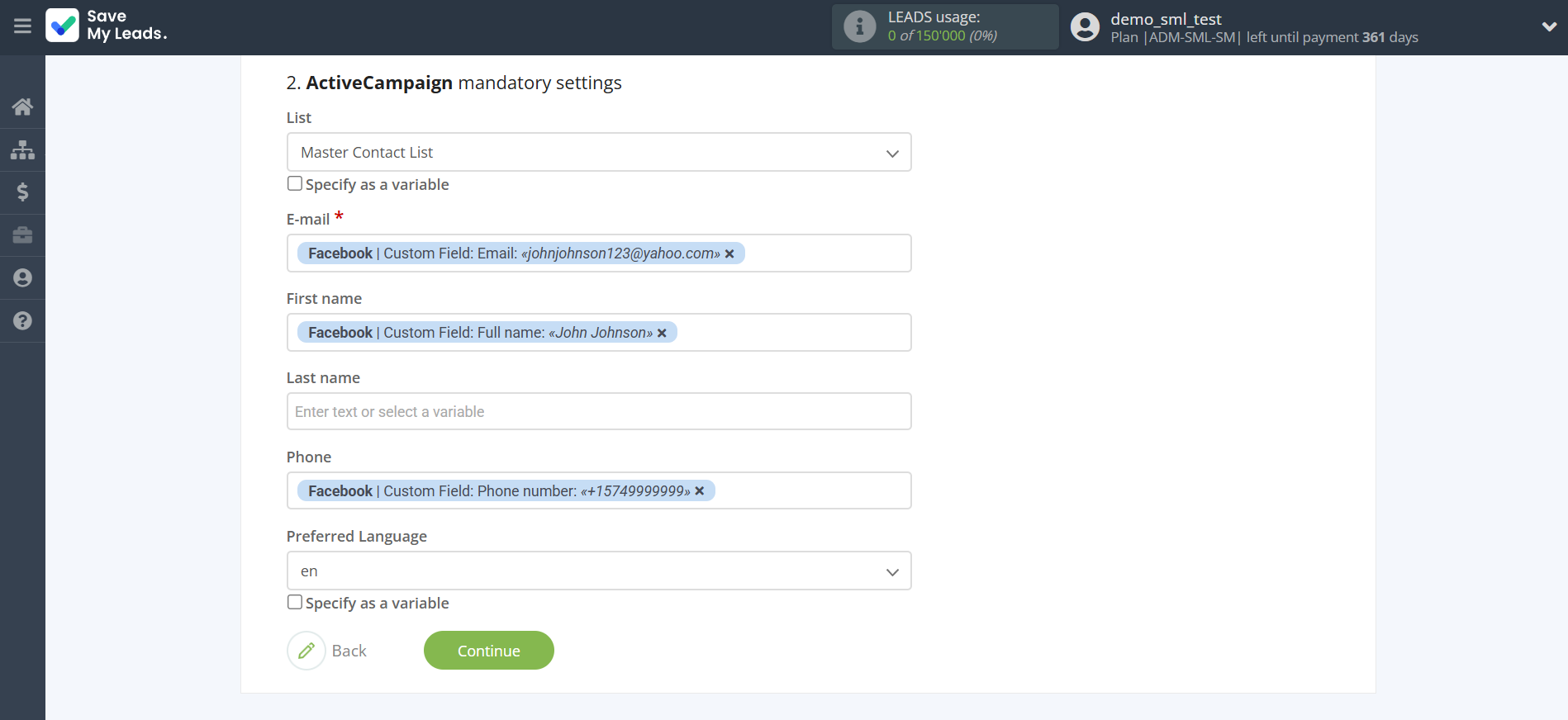Expand the account menu chevron

(x=1548, y=27)
